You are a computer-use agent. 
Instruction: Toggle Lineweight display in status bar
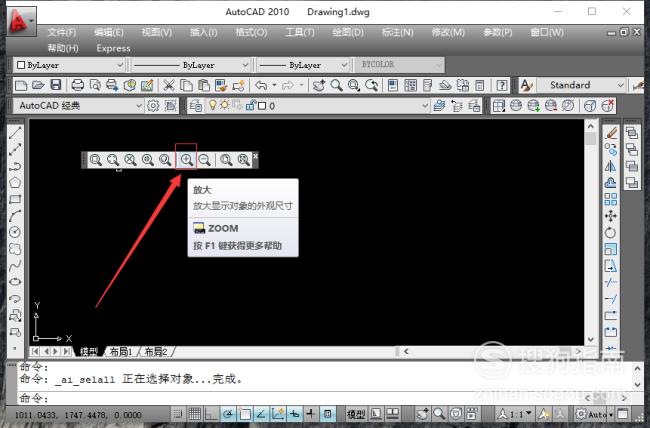311,414
